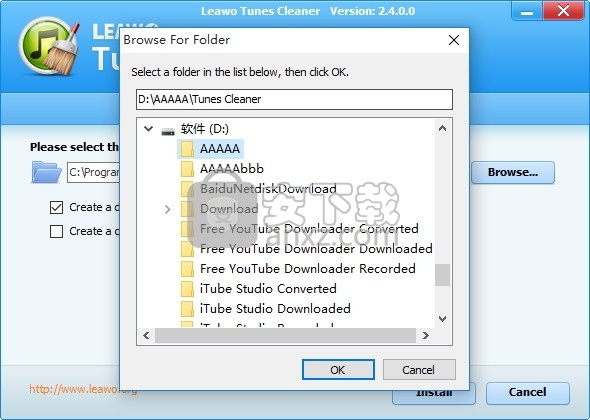Click the D: drive icon

(168, 131)
